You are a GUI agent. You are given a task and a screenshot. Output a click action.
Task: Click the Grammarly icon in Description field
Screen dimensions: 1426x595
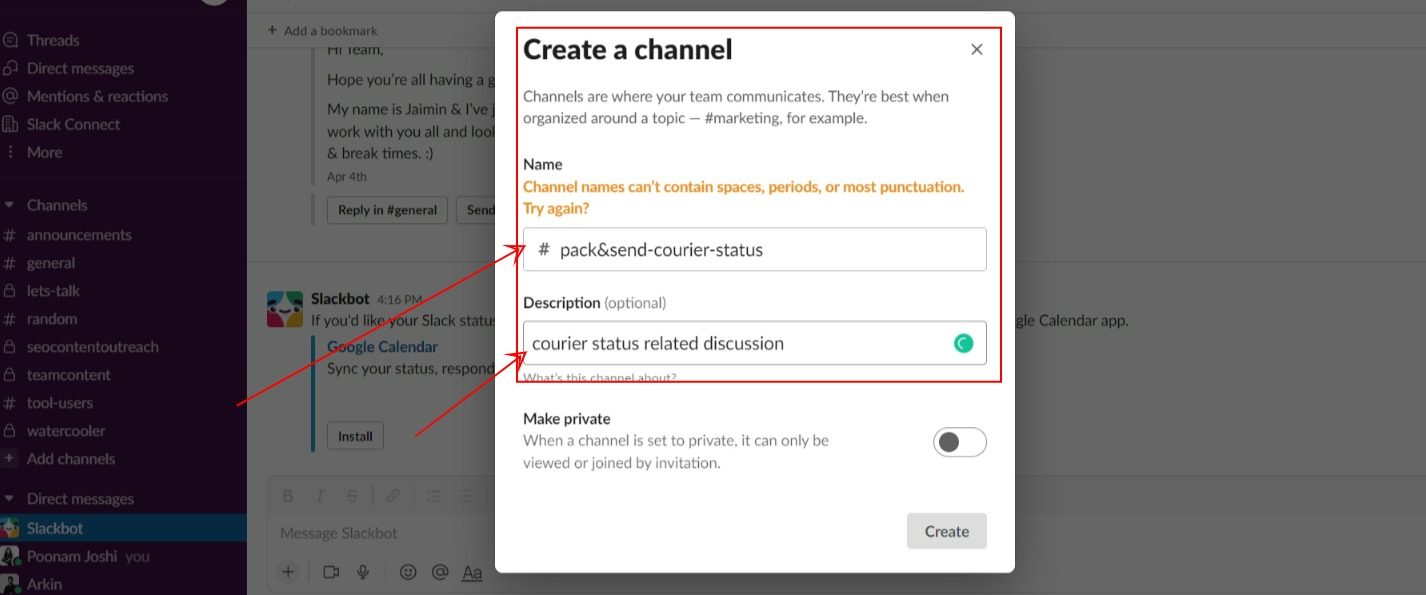(963, 343)
